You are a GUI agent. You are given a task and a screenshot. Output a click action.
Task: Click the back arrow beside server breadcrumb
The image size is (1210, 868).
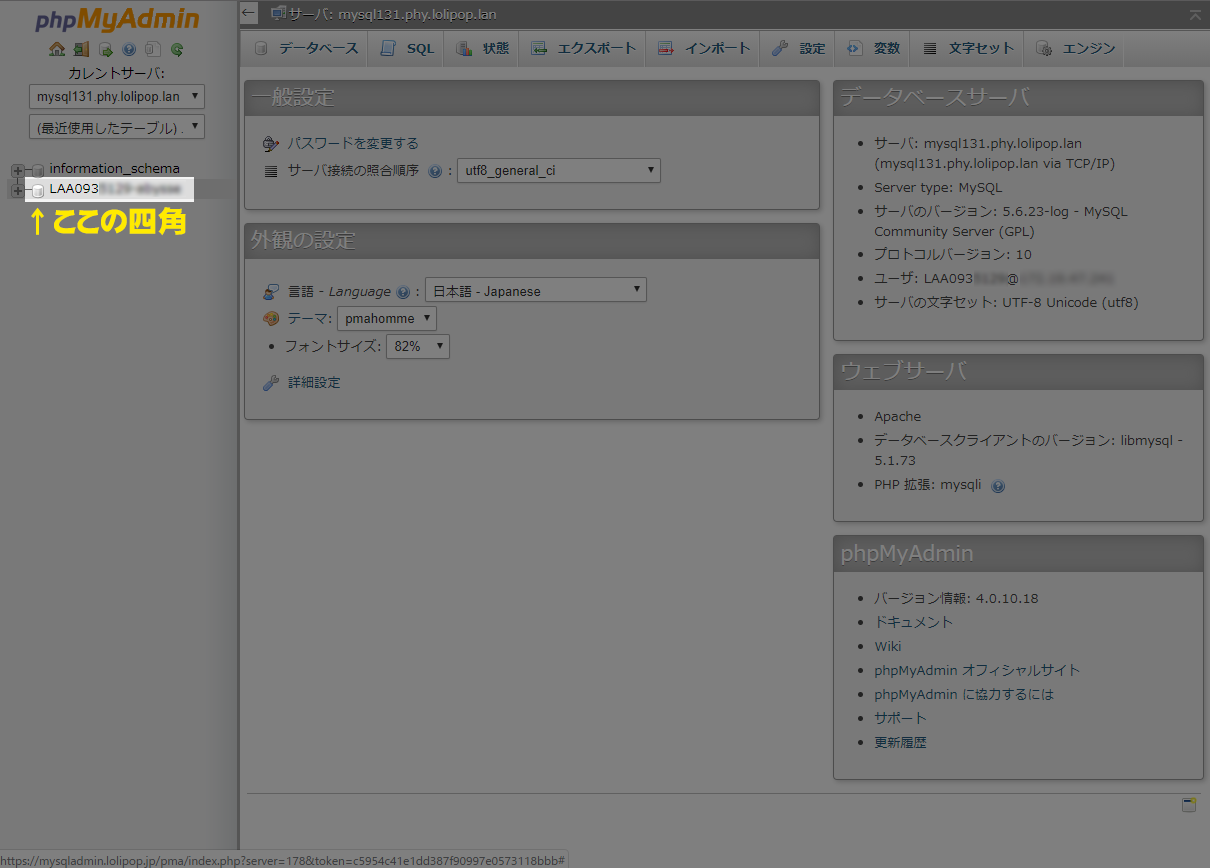click(x=250, y=15)
